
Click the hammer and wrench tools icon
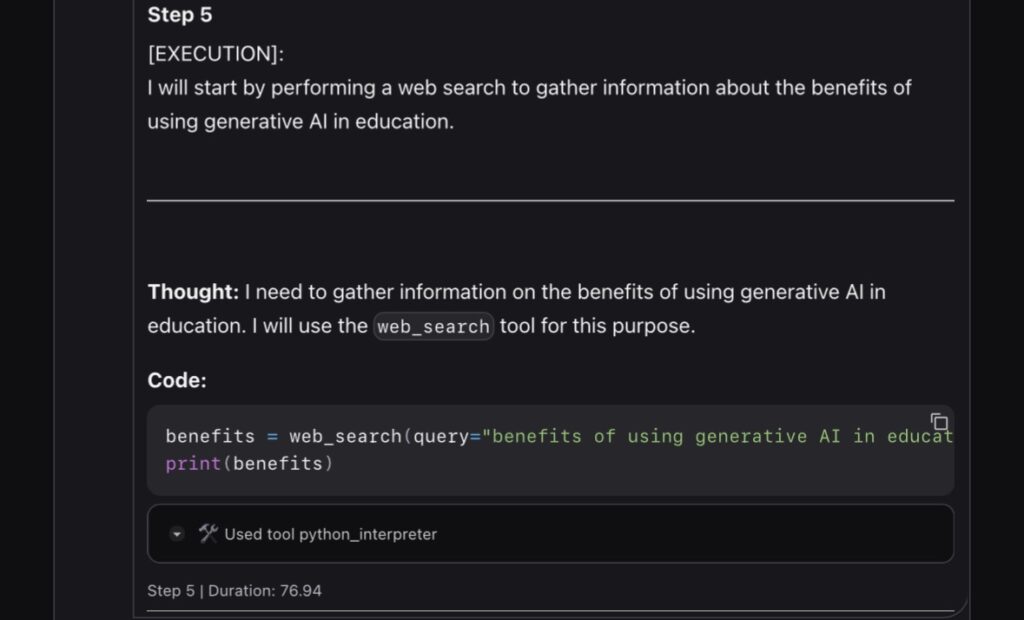pyautogui.click(x=208, y=534)
